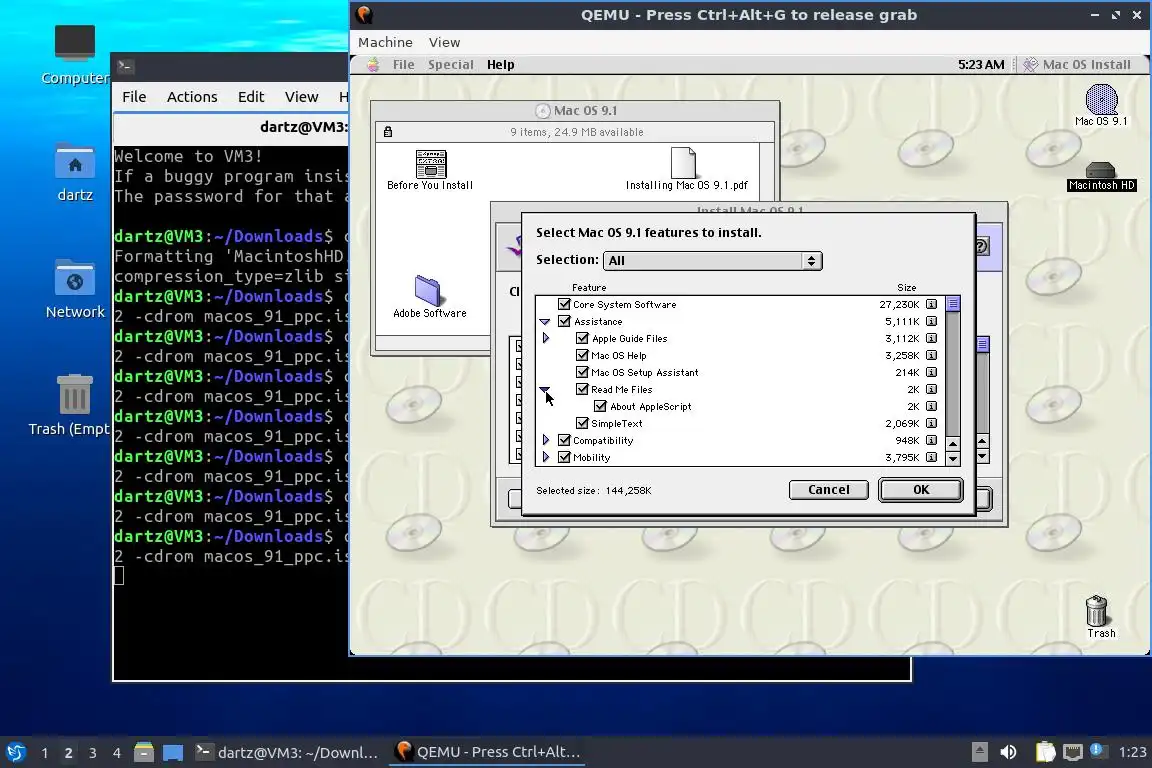Open the panel start menu icon
Viewport: 1152px width, 768px height.
(16, 752)
